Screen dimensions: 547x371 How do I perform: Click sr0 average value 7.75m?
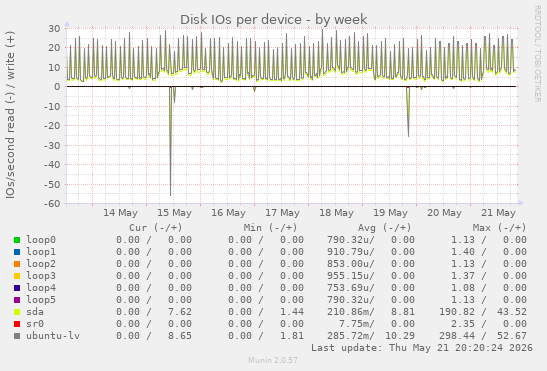(x=357, y=324)
